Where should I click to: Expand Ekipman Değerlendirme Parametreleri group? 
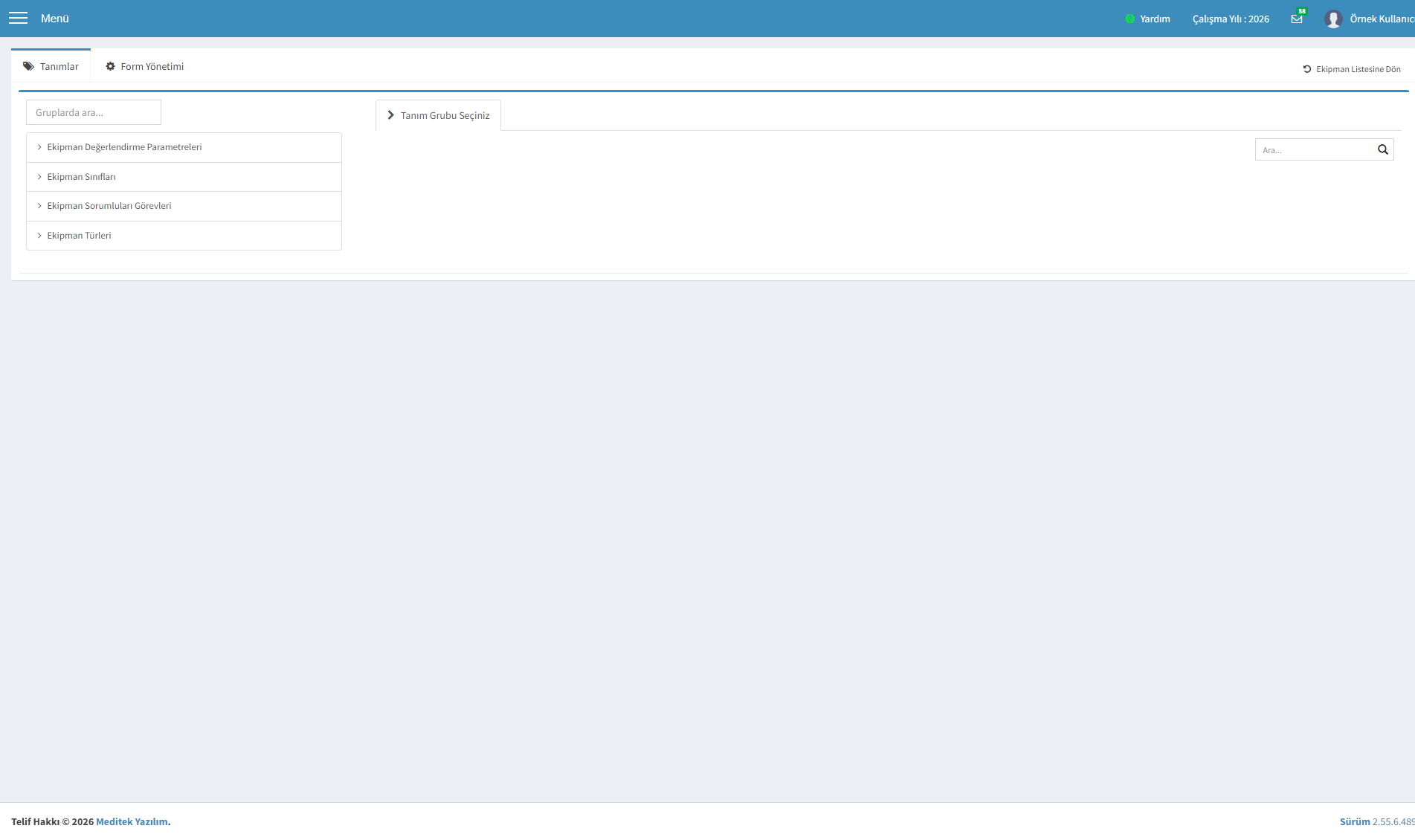(x=184, y=147)
